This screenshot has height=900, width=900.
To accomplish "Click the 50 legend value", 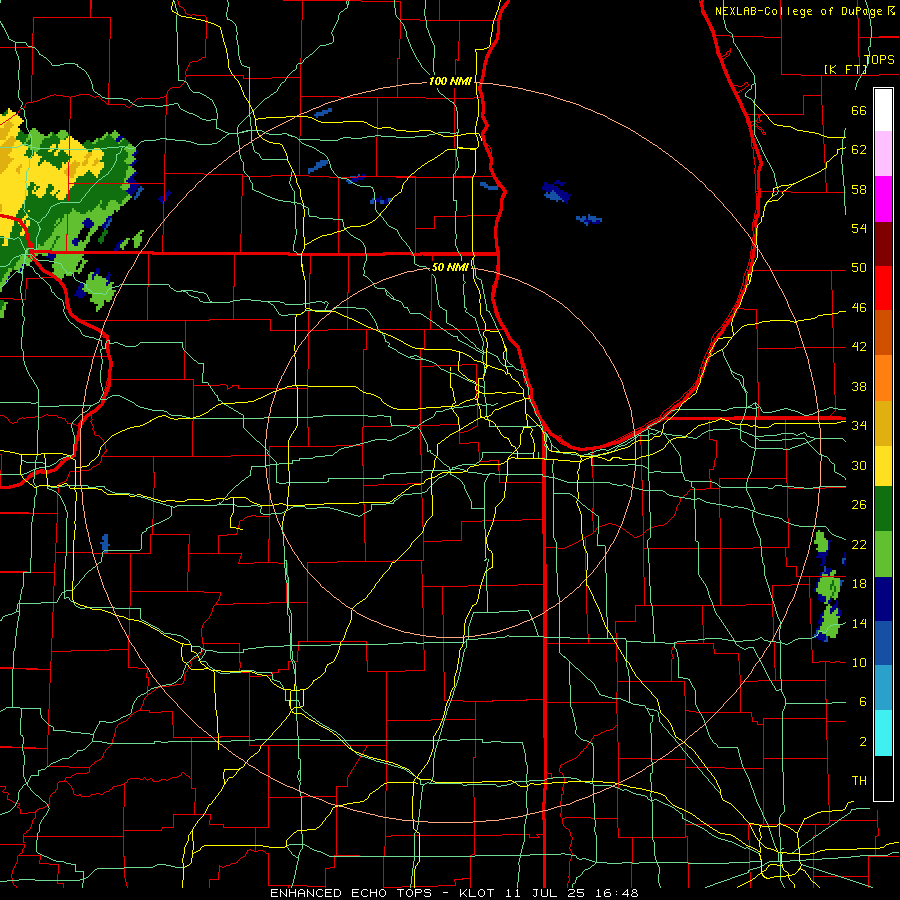I will 859,267.
